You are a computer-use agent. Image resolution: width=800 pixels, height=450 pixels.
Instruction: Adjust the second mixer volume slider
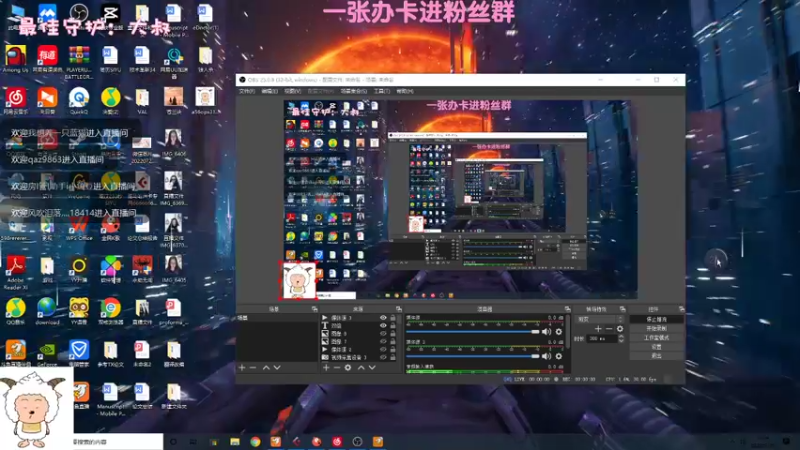[x=473, y=356]
